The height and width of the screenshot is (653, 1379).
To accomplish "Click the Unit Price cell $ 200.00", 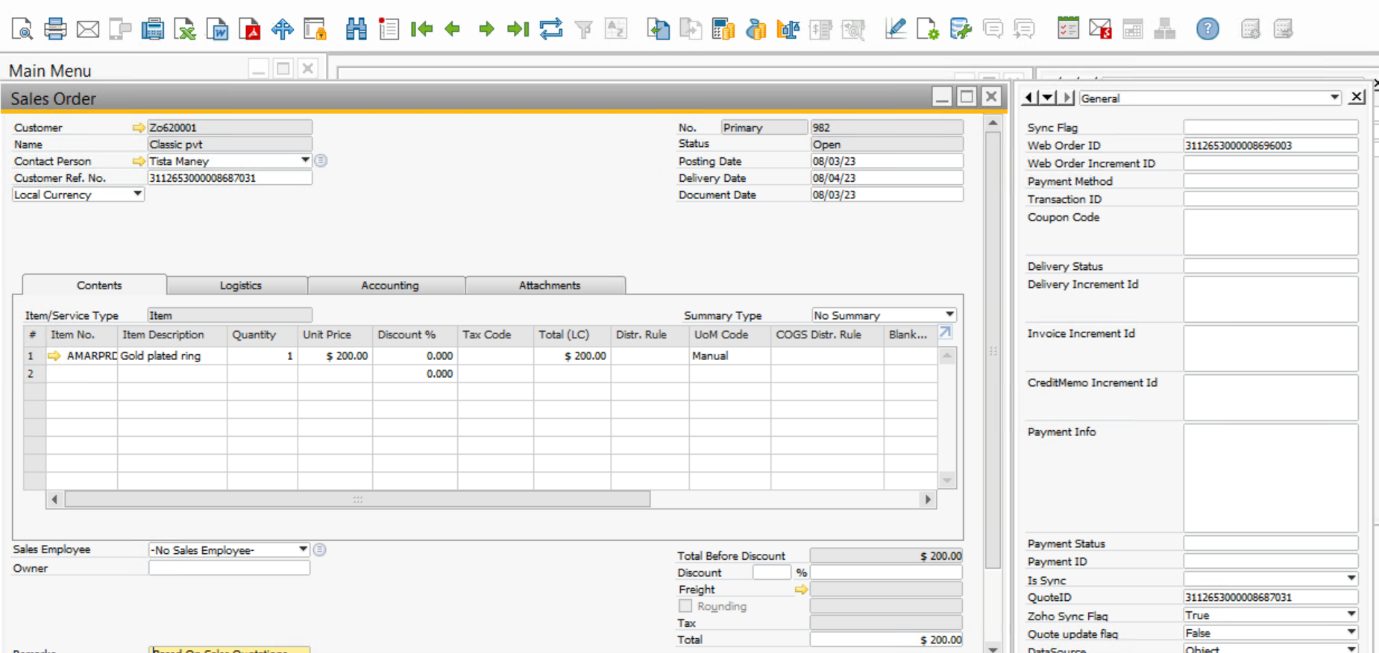I will click(335, 356).
